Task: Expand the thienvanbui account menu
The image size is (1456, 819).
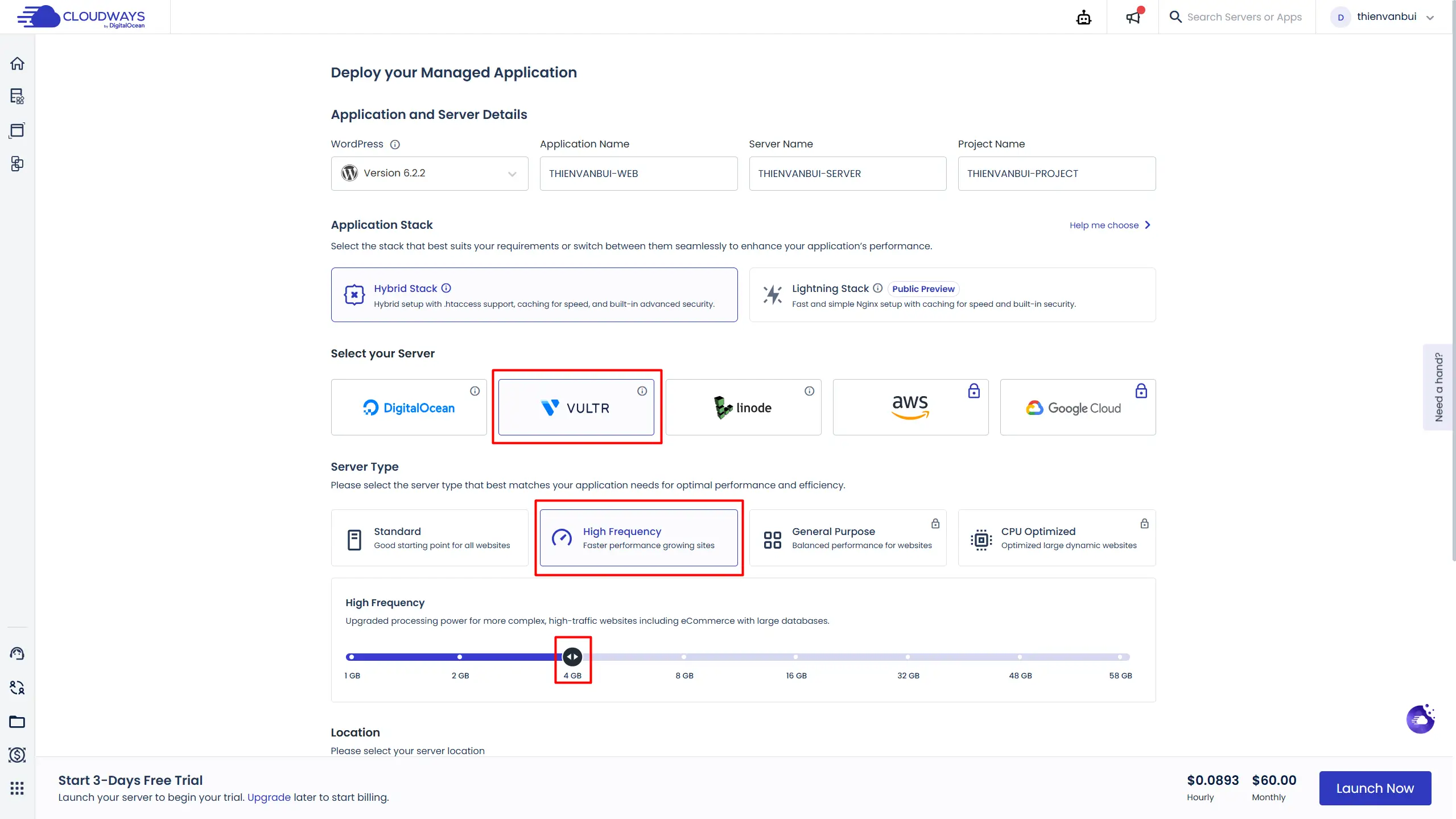Action: (x=1383, y=17)
